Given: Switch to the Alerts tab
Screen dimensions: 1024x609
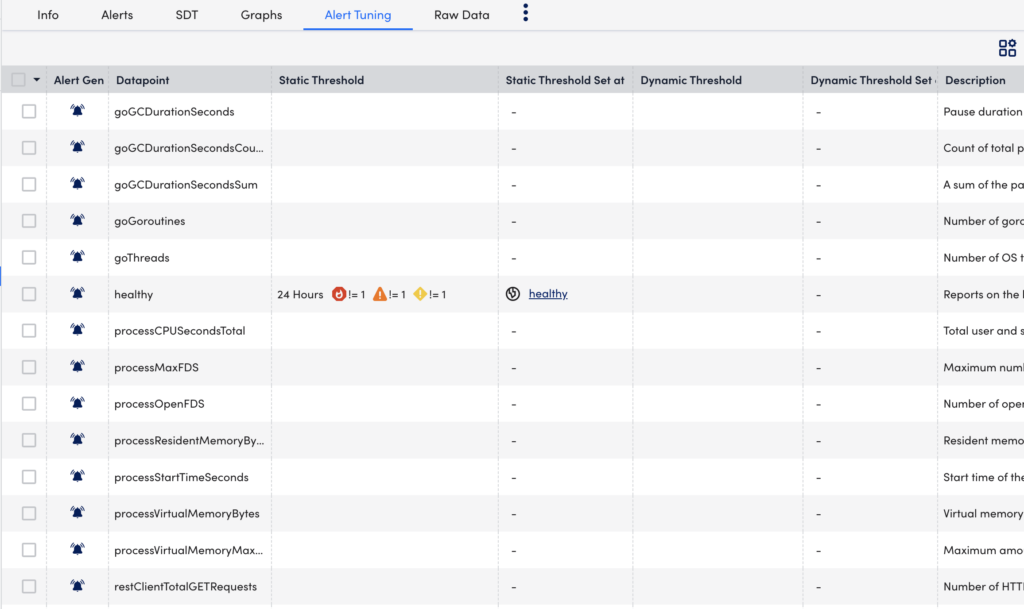Looking at the screenshot, I should [117, 15].
